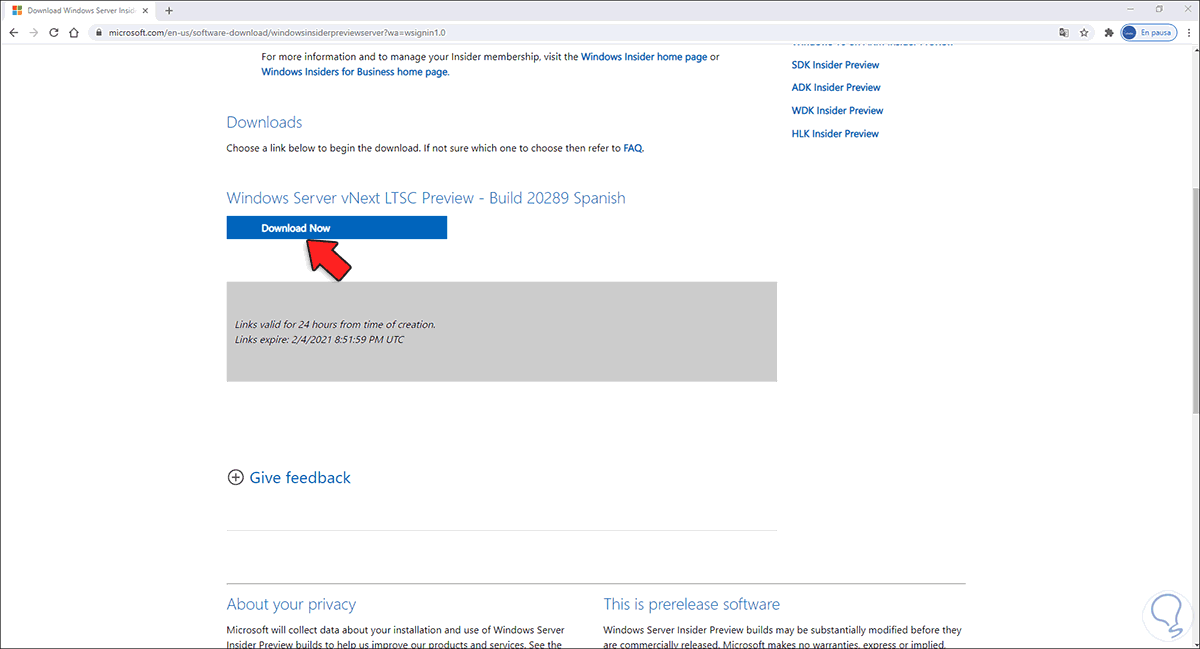The height and width of the screenshot is (649, 1200).
Task: Click the browser back arrow
Action: [13, 32]
